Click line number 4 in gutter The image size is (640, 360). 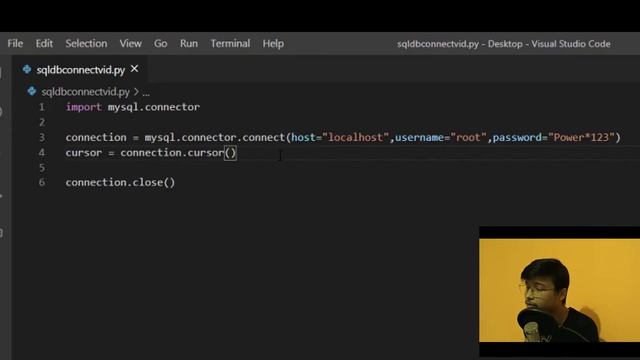click(x=42, y=152)
